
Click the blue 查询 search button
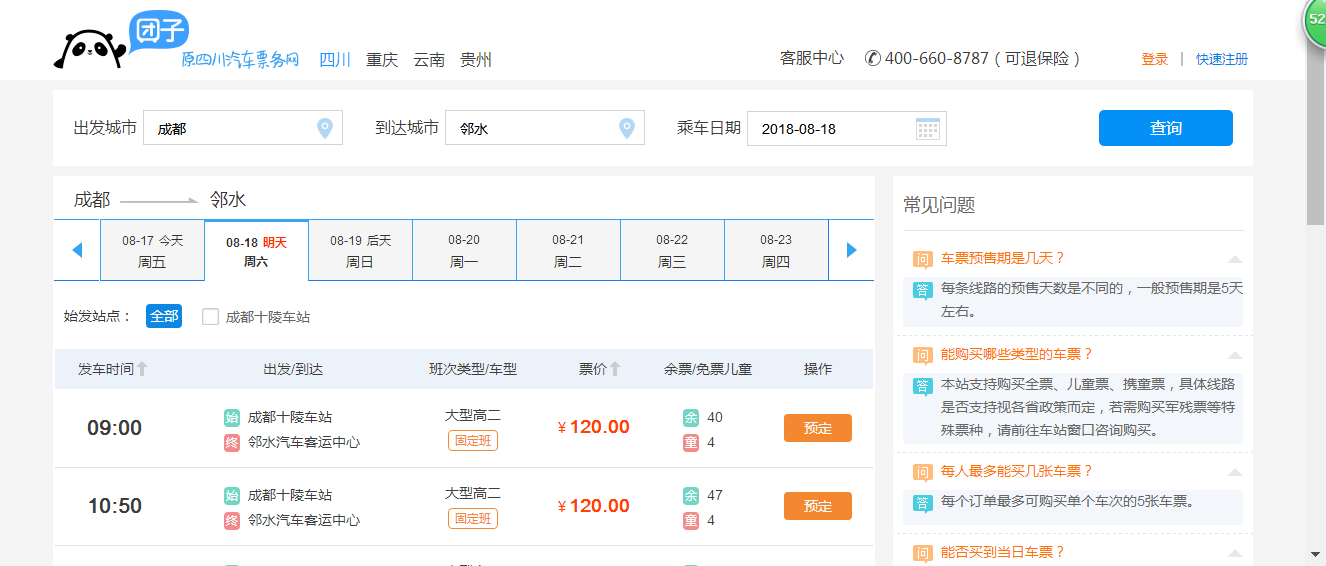point(1165,128)
